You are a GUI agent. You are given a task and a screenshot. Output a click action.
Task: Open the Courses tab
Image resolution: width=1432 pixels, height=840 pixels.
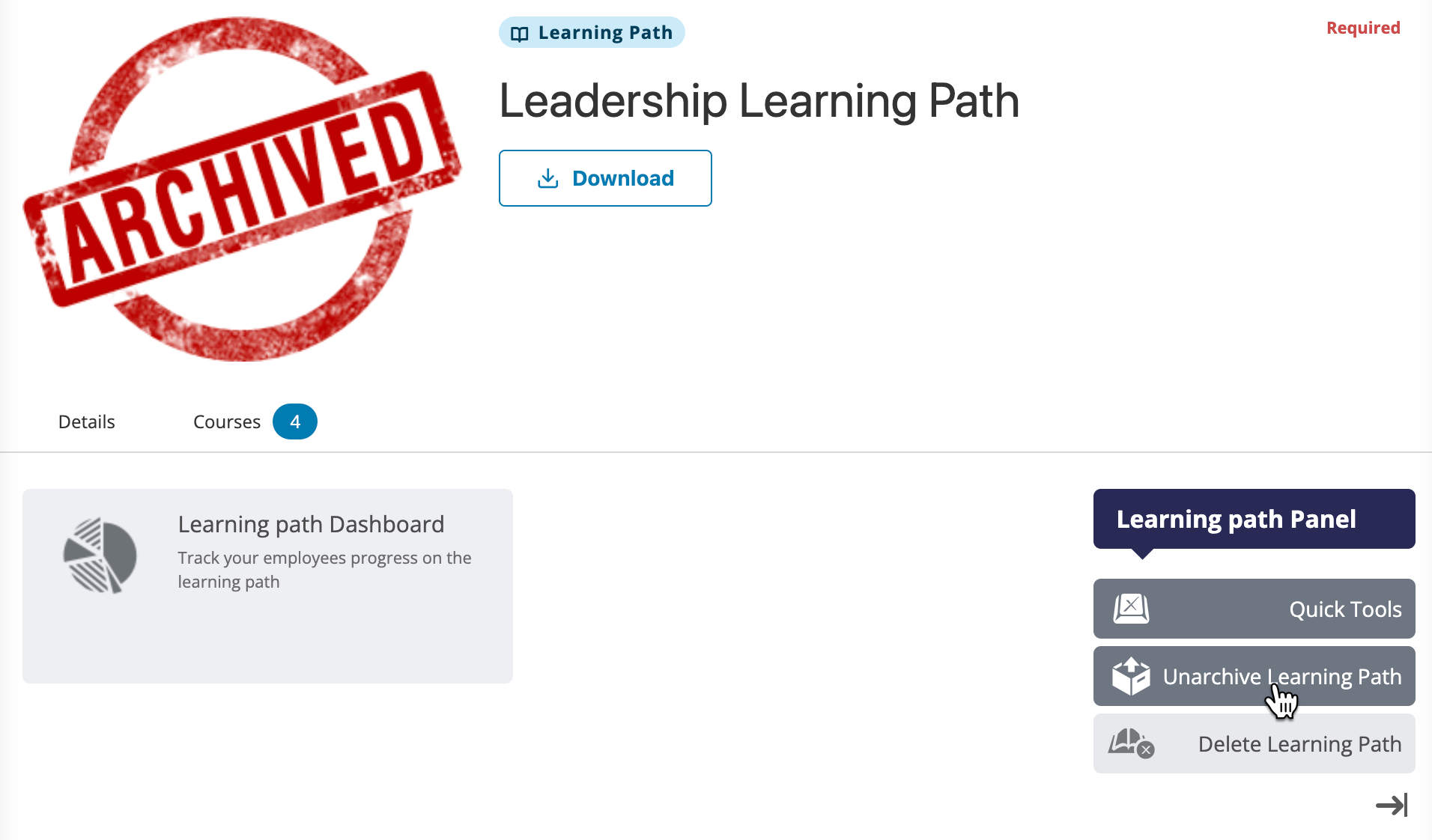pyautogui.click(x=226, y=421)
